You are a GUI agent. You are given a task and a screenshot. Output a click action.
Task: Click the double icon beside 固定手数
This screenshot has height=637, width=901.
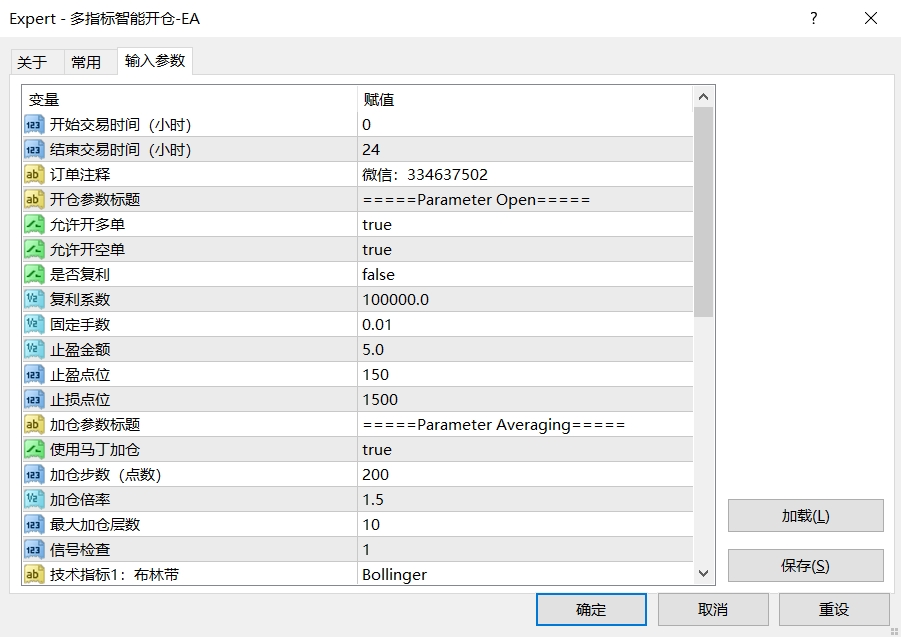(x=34, y=325)
